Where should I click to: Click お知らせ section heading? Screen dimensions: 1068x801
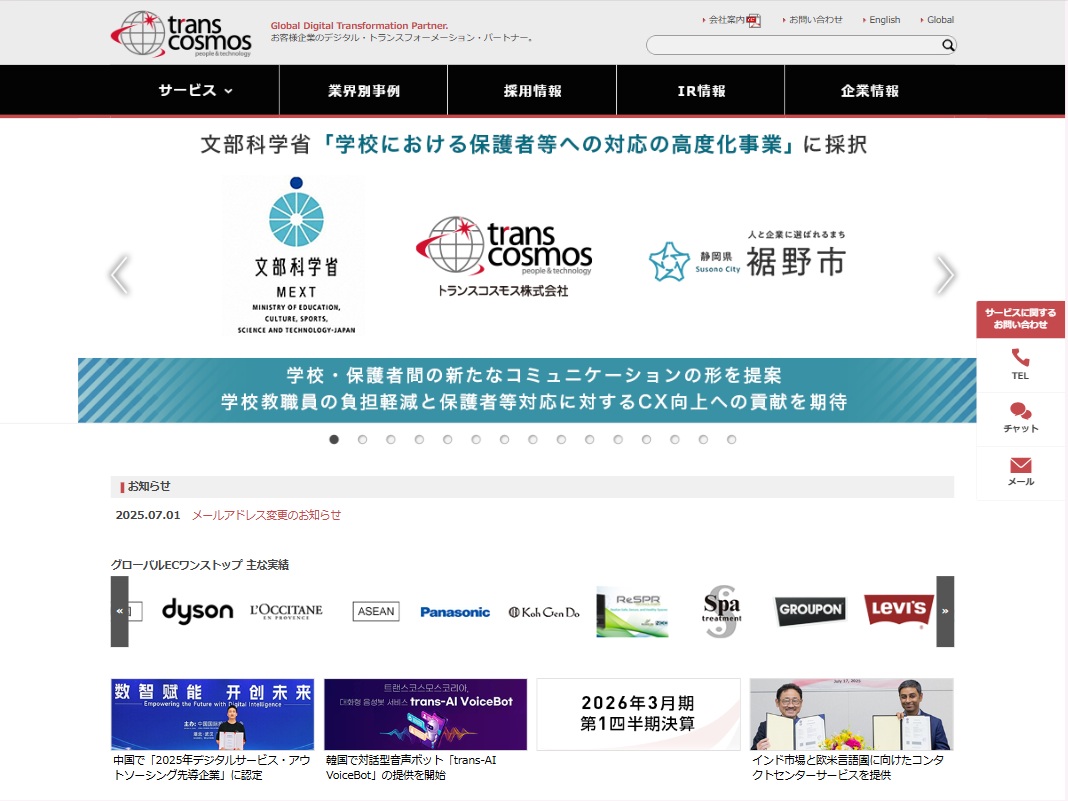[x=148, y=486]
